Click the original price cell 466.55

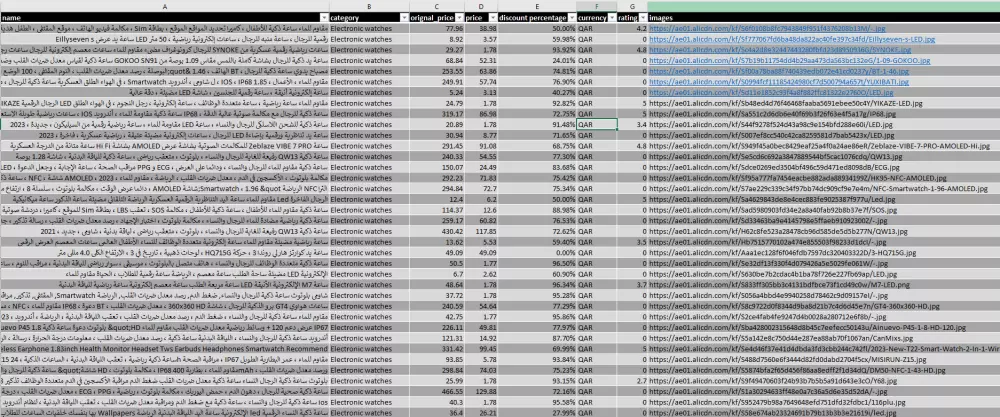pos(437,391)
